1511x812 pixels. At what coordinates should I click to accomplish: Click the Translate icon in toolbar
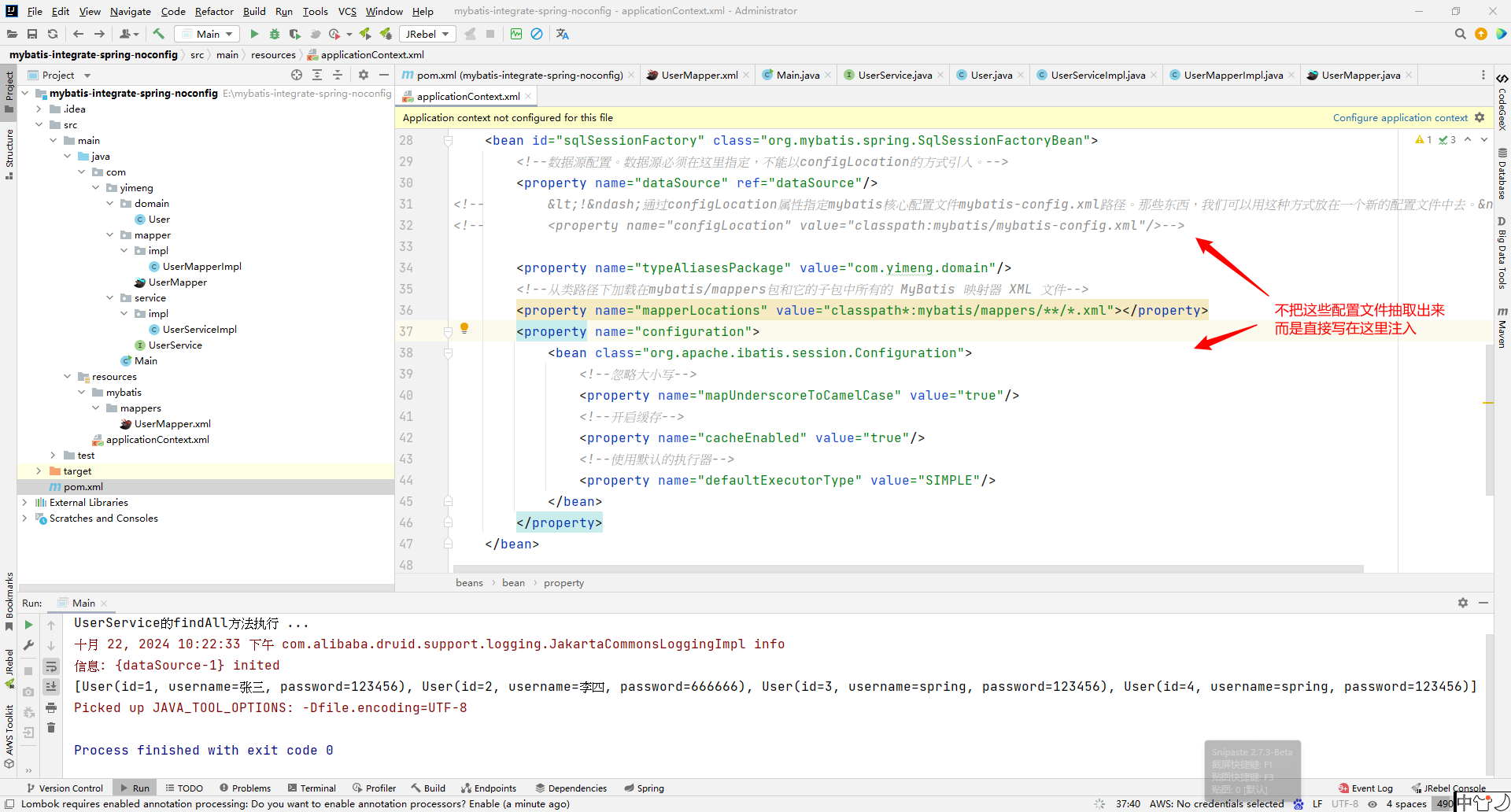562,34
